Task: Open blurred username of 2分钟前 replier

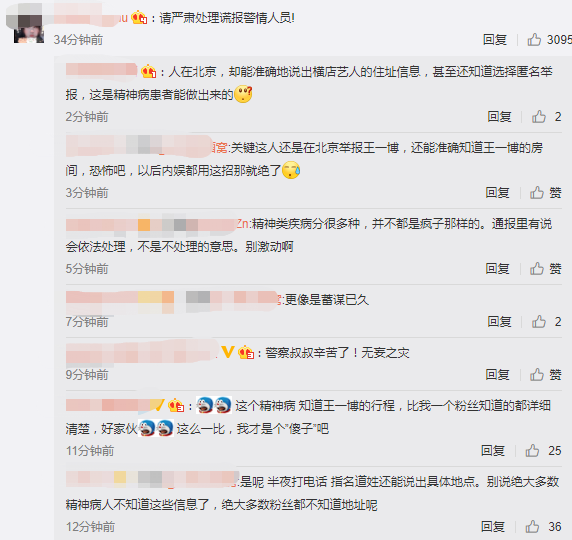Action: tap(101, 70)
